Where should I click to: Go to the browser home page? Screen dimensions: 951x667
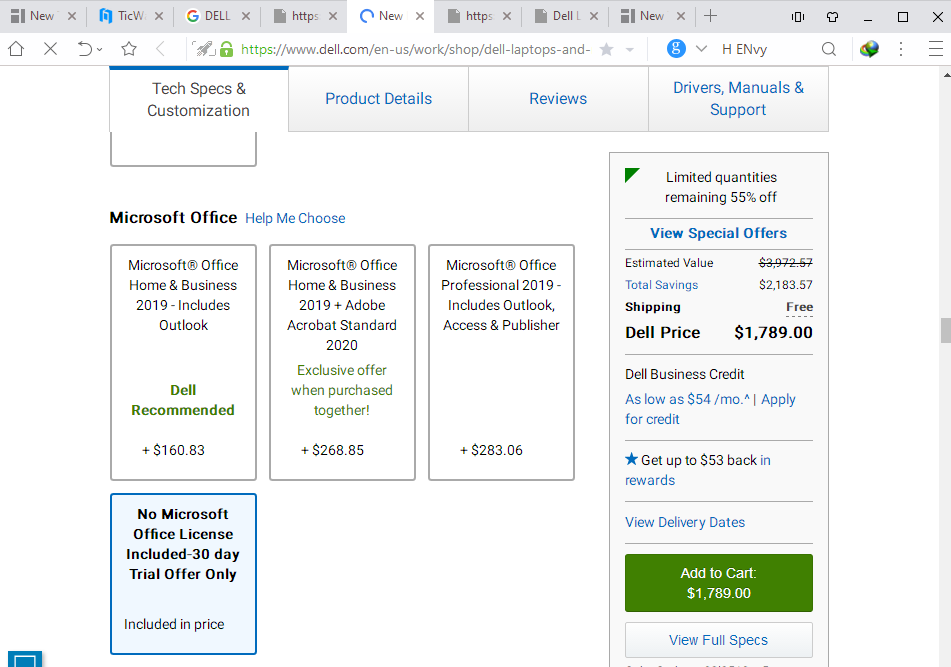(16, 49)
